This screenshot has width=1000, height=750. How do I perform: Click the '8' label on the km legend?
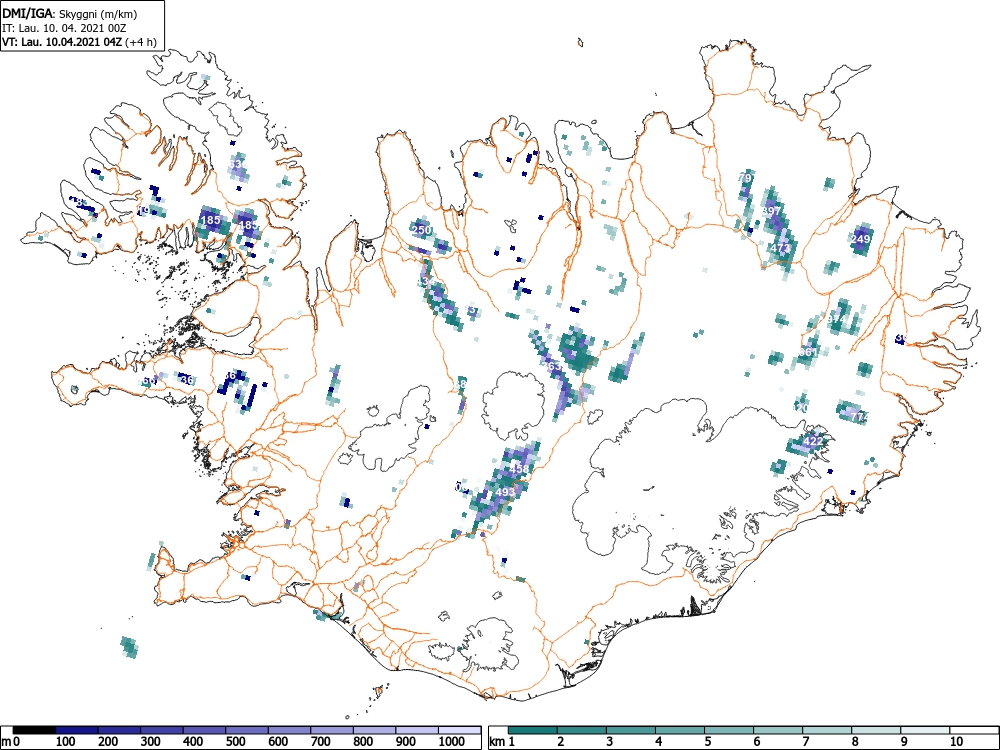pyautogui.click(x=855, y=742)
